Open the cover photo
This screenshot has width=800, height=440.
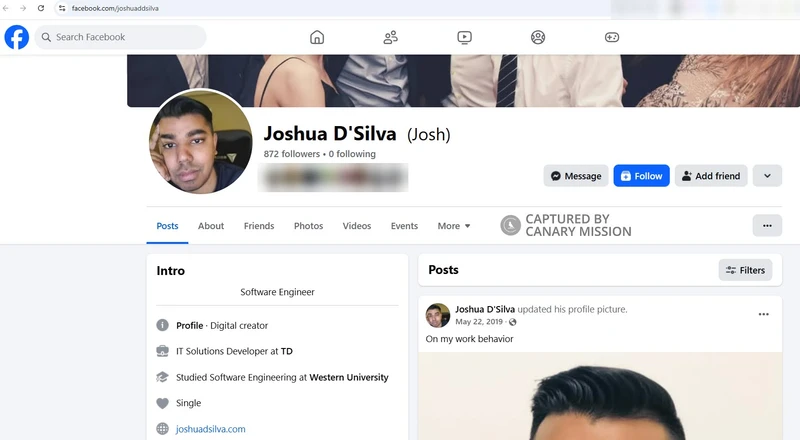pyautogui.click(x=463, y=81)
